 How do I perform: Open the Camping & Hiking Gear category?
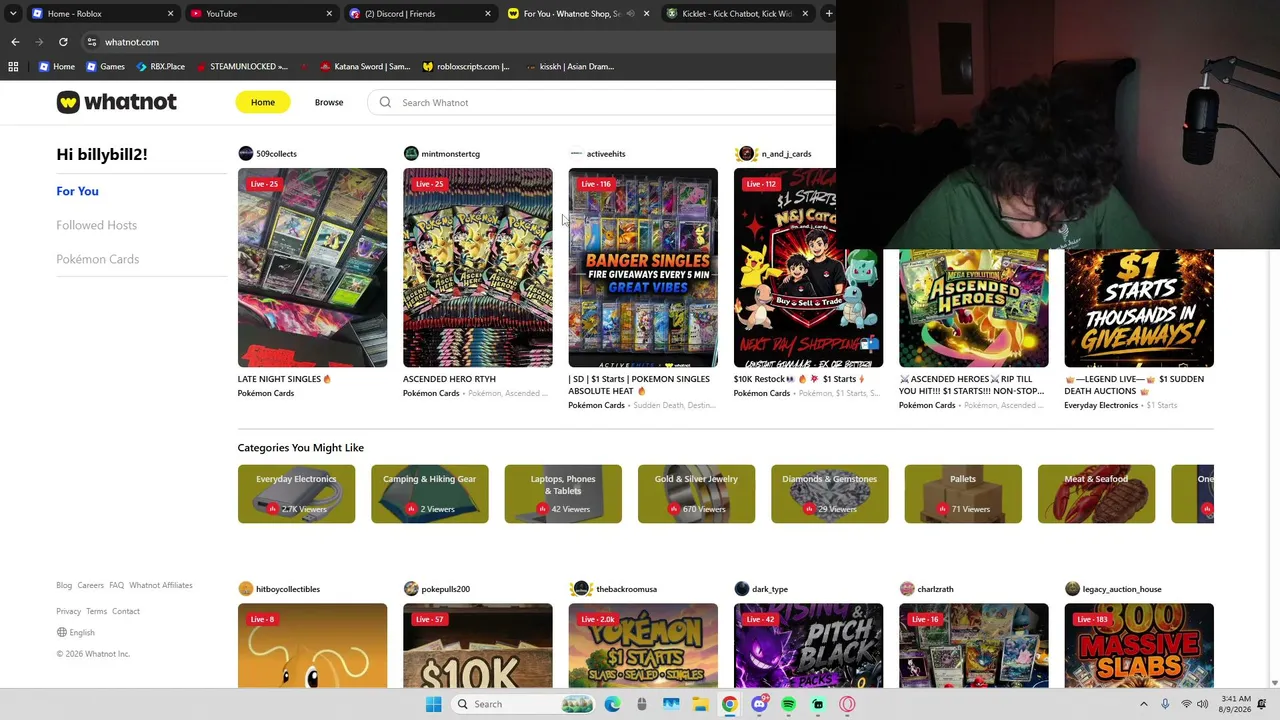(x=430, y=494)
